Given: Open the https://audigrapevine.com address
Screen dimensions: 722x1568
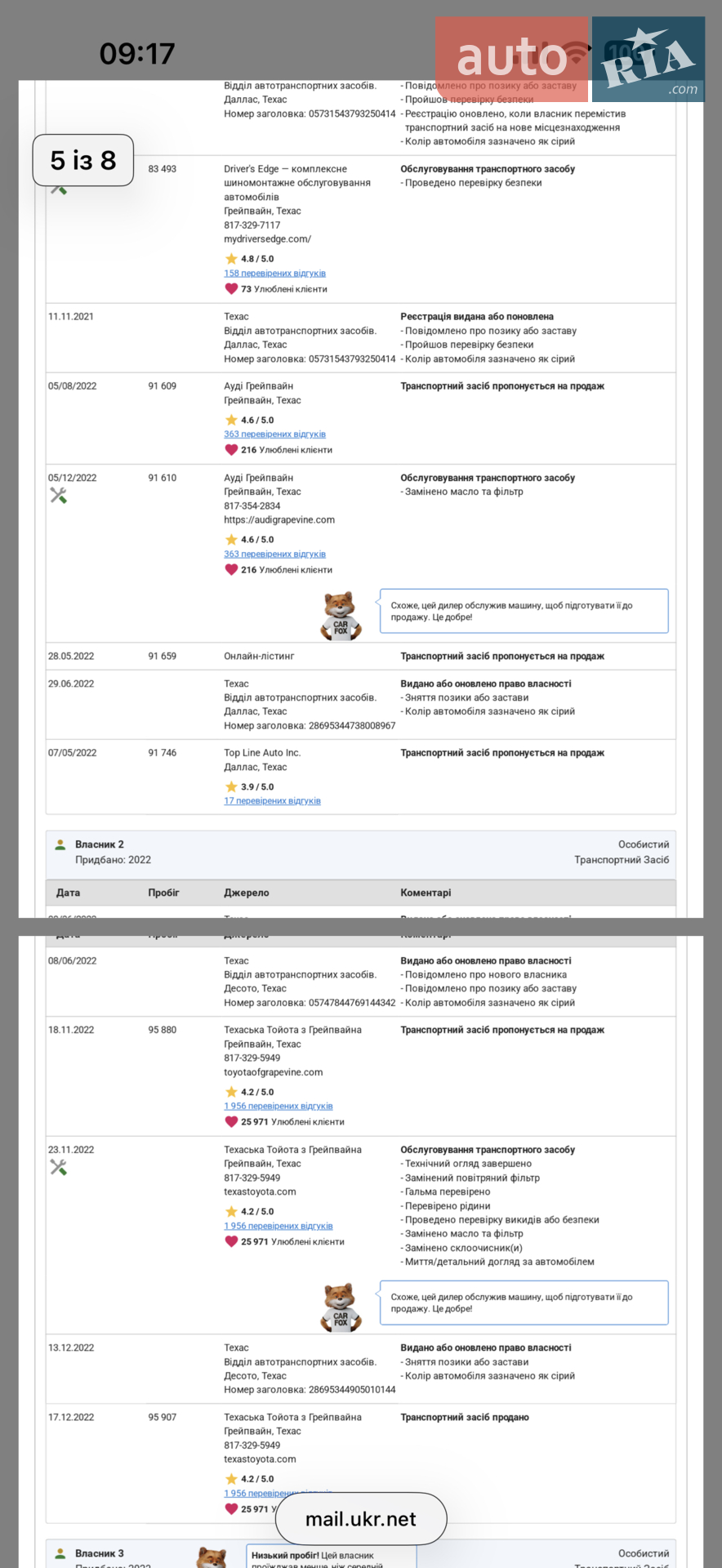Looking at the screenshot, I should pos(279,519).
